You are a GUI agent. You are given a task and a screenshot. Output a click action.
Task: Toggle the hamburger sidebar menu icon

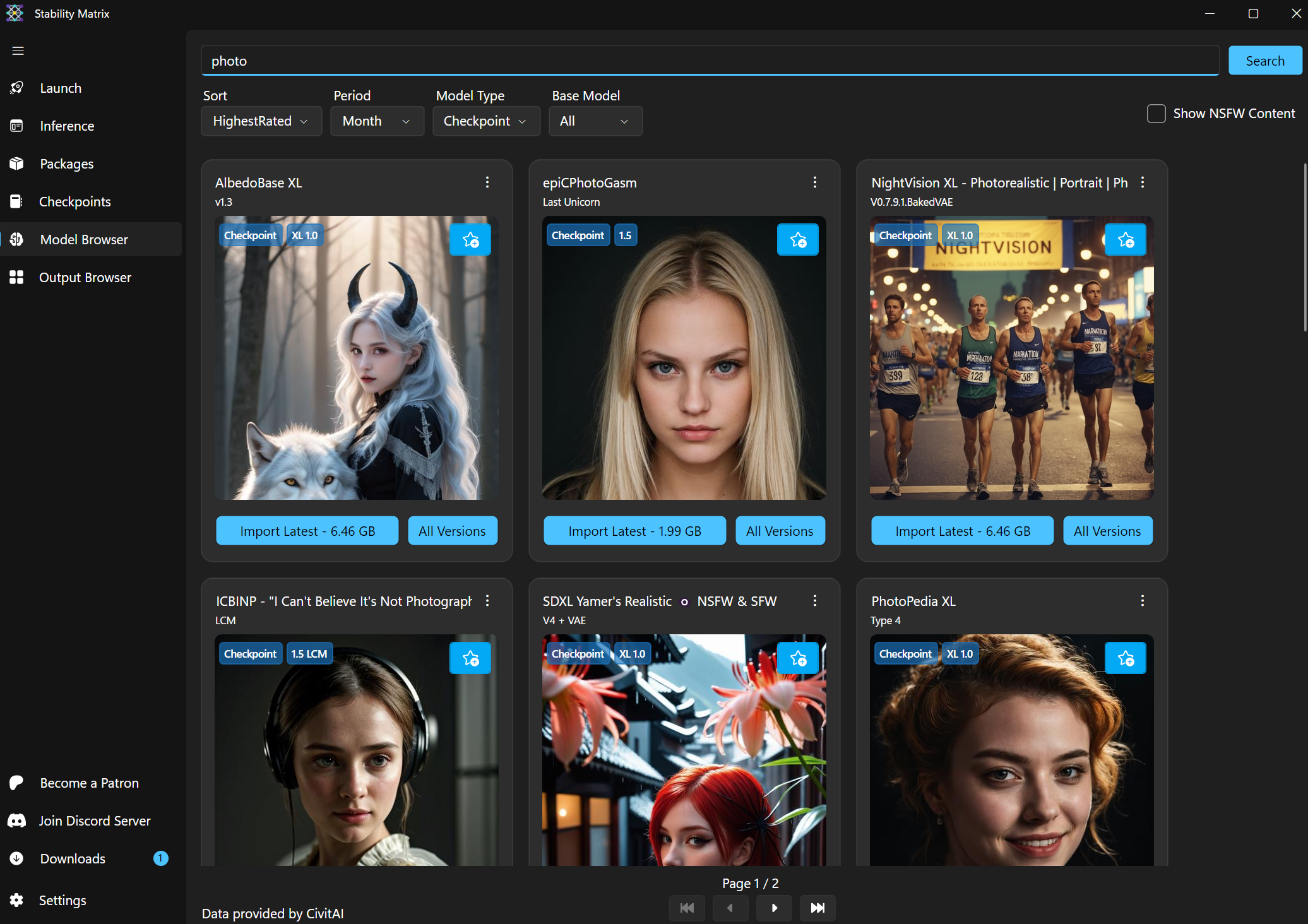[x=18, y=50]
